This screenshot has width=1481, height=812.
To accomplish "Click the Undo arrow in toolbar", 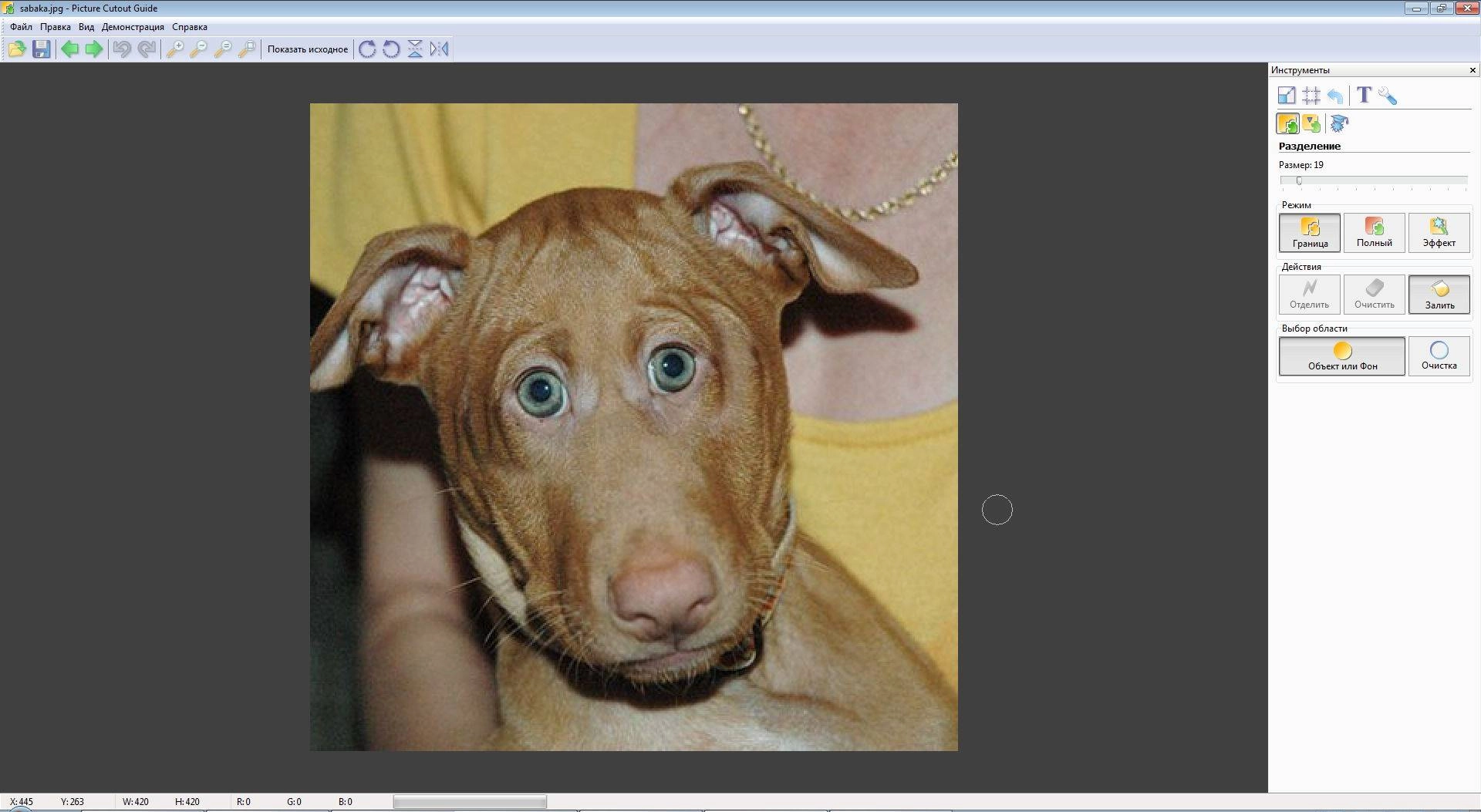I will coord(122,49).
